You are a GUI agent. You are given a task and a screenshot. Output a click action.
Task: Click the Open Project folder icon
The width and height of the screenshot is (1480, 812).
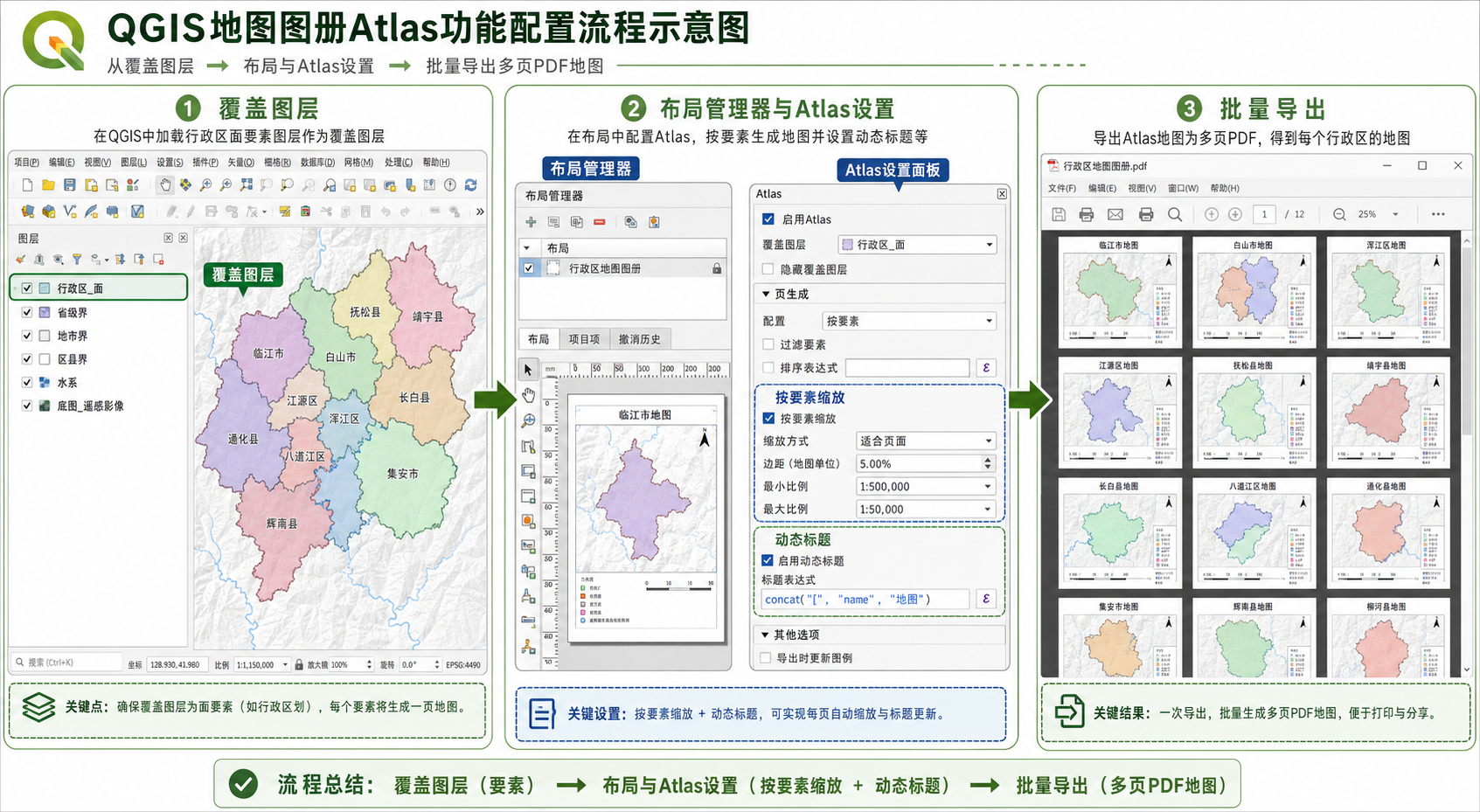click(48, 185)
